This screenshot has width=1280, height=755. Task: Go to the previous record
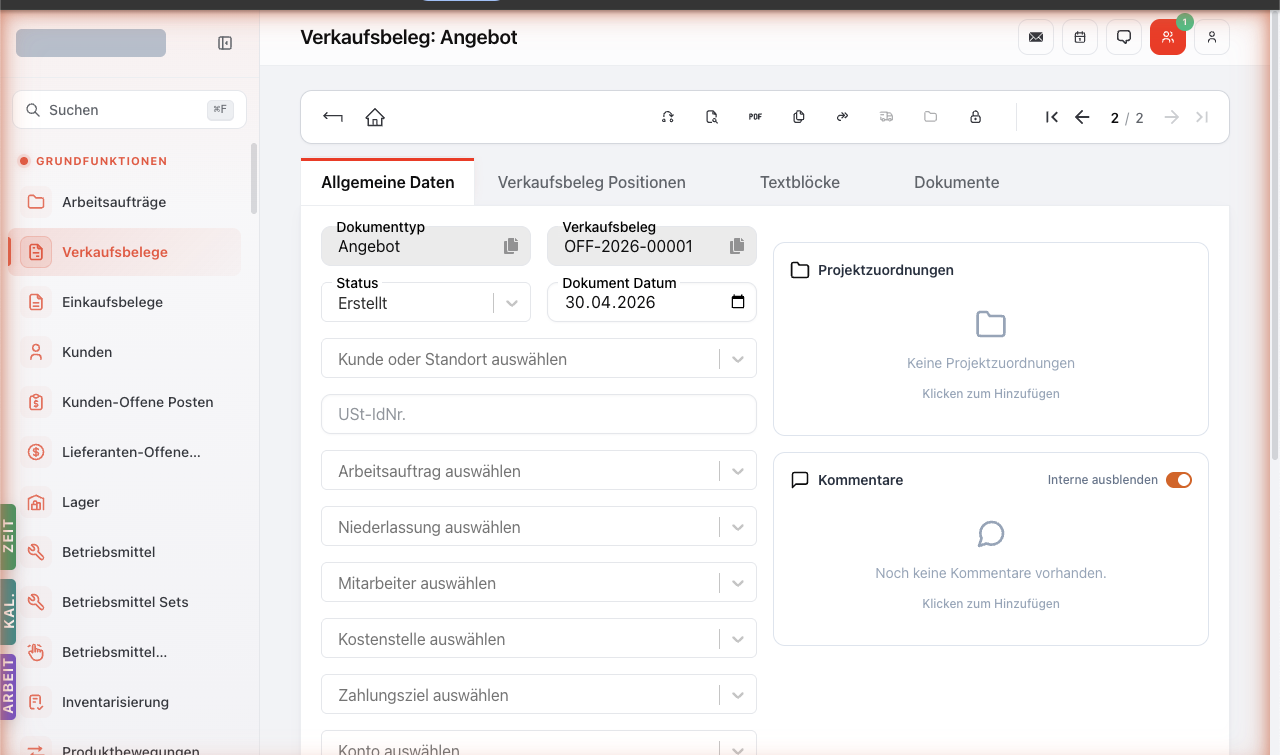tap(1082, 117)
